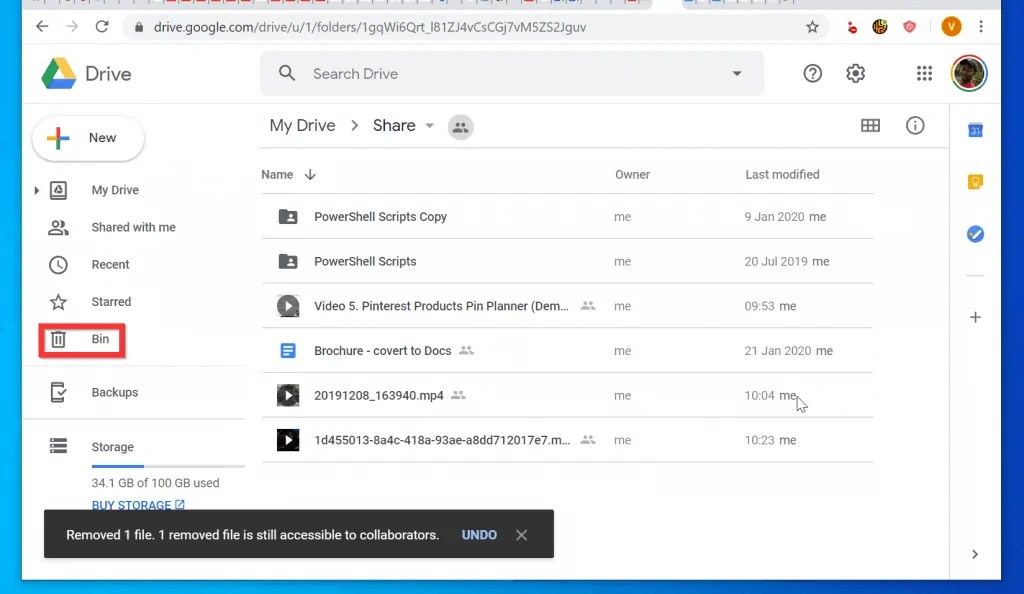Click the BUY STORAGE link
The width and height of the screenshot is (1024, 594).
pyautogui.click(x=132, y=505)
